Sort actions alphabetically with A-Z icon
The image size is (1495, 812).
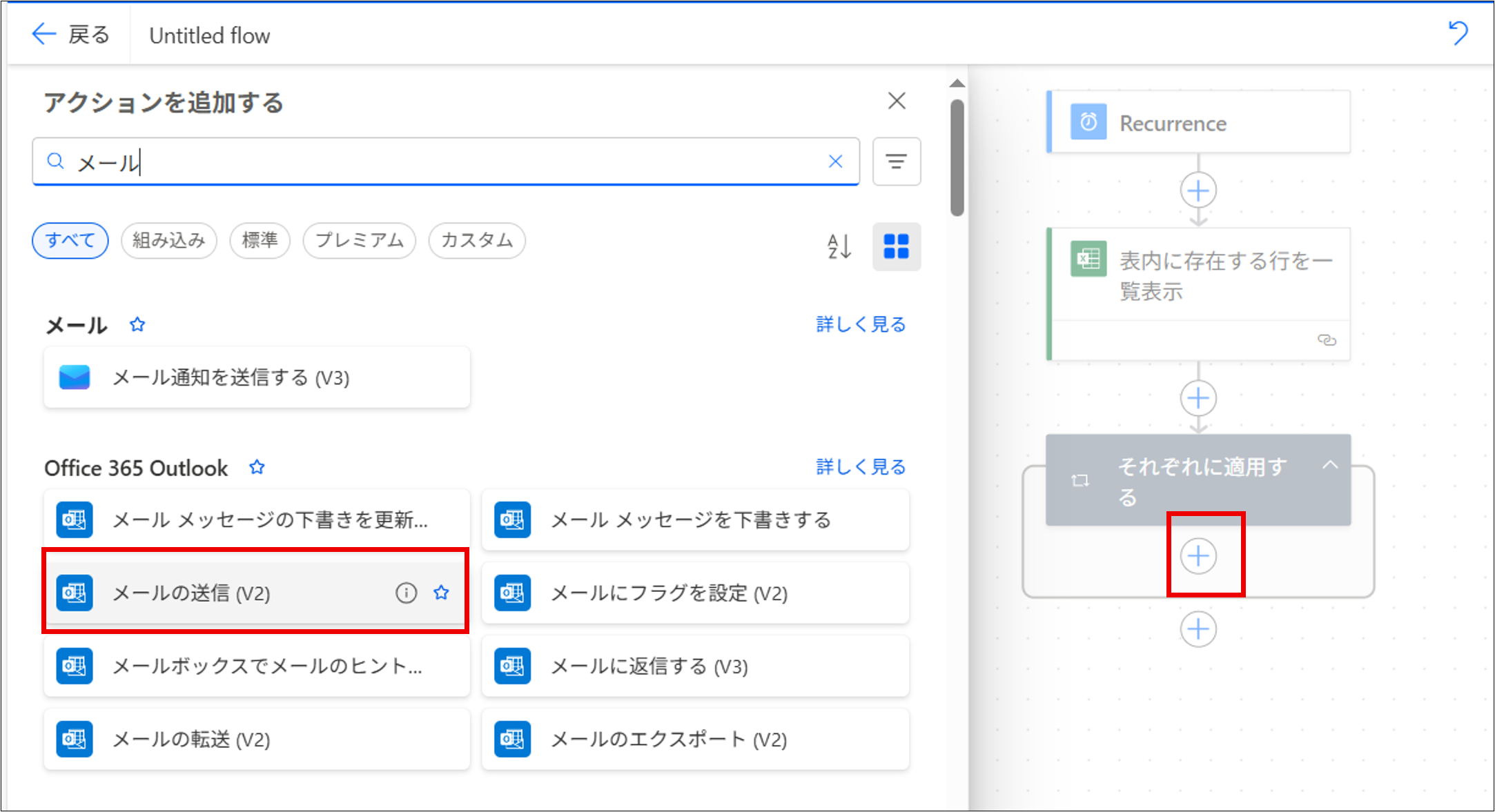pos(839,246)
